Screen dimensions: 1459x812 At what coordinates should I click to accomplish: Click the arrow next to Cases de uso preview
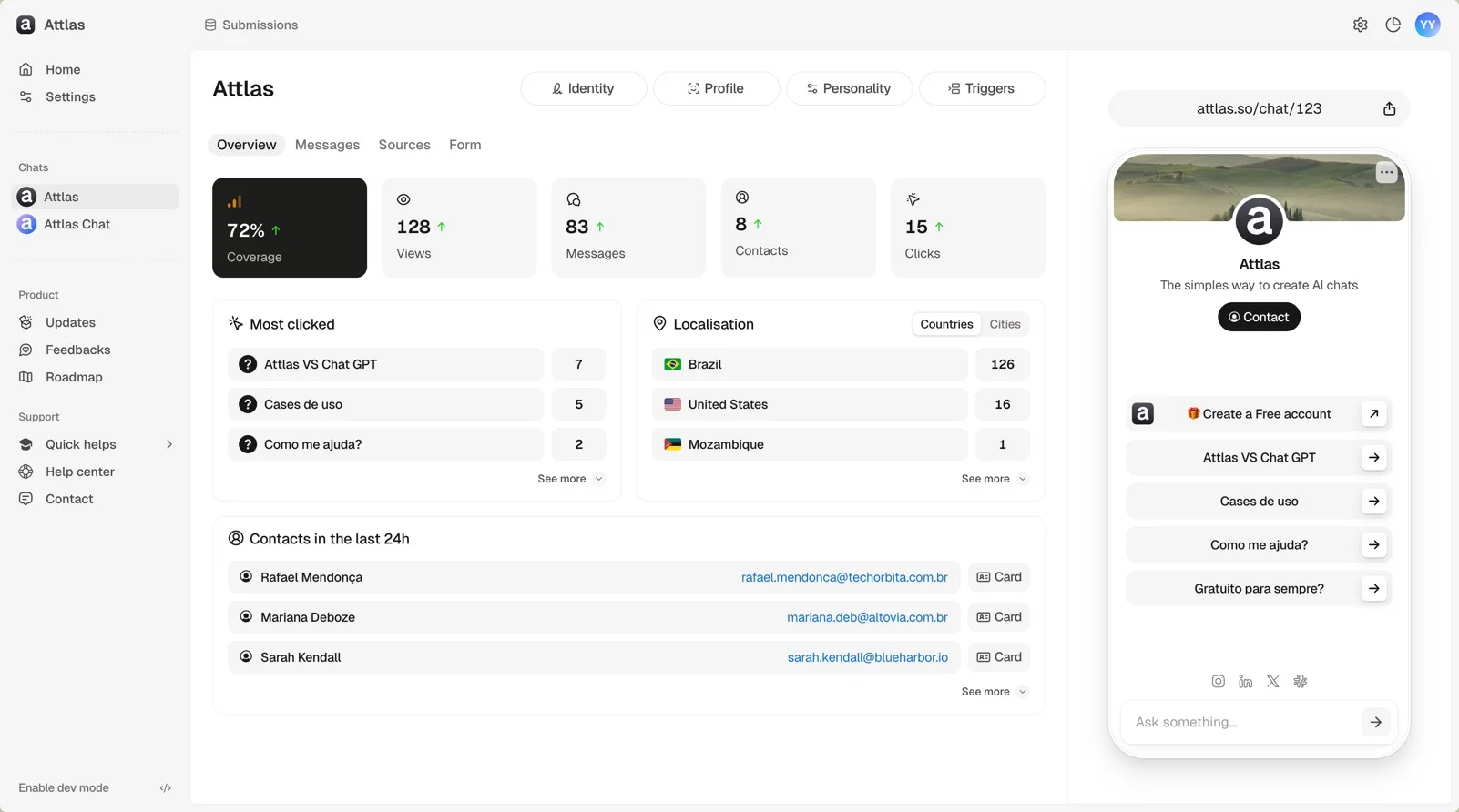pyautogui.click(x=1373, y=501)
